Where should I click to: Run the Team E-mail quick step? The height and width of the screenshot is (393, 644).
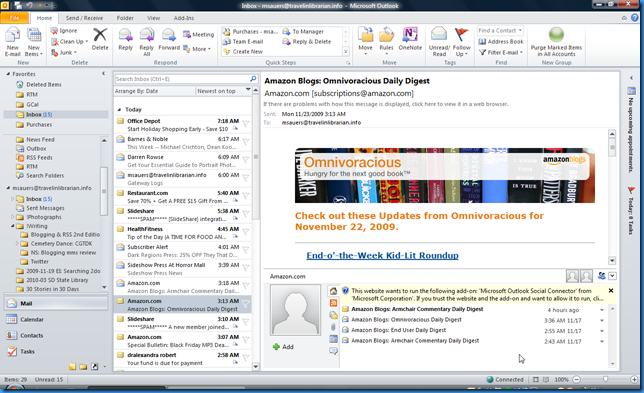(243, 41)
